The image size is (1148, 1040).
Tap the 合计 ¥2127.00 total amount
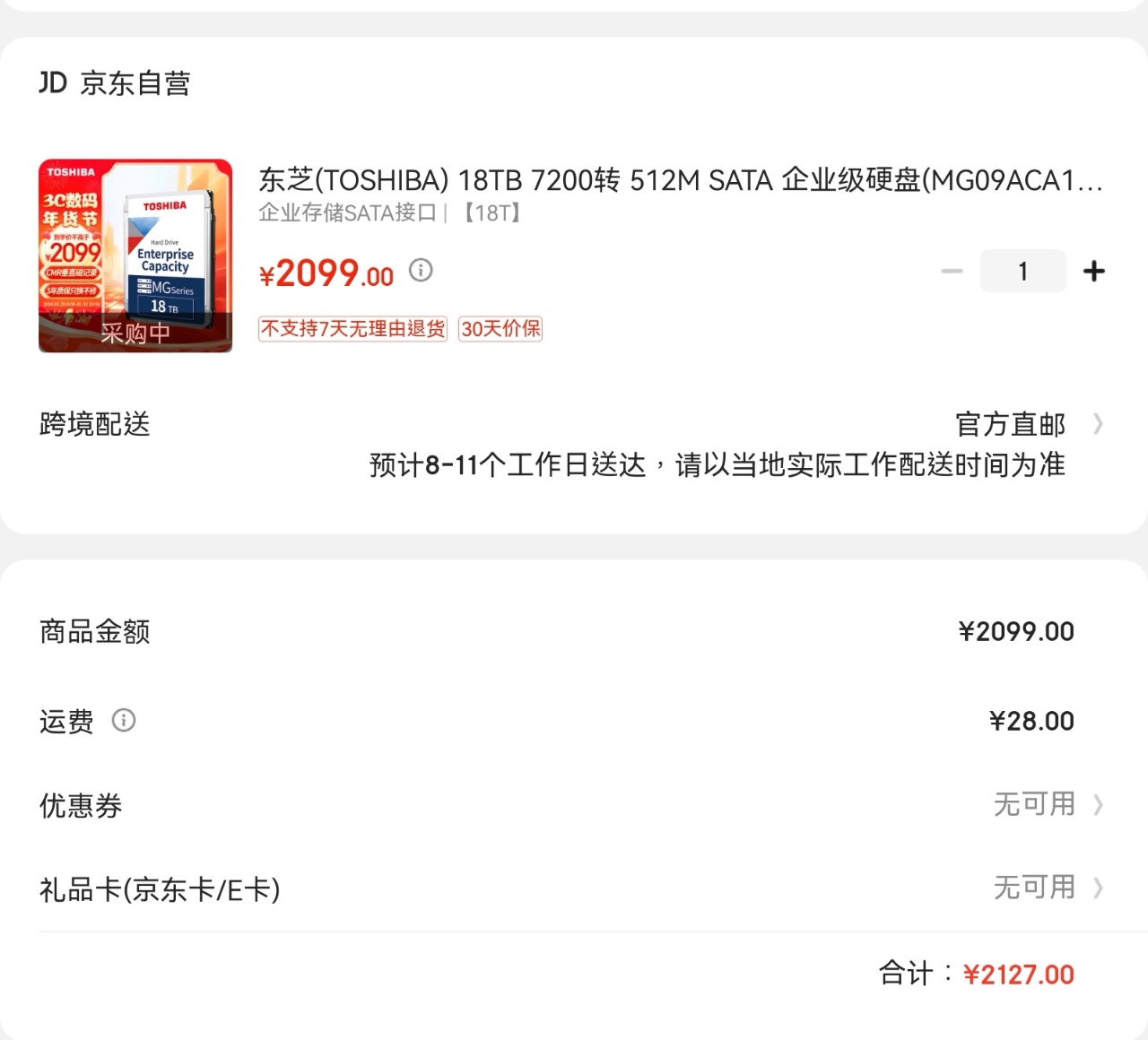point(1018,975)
